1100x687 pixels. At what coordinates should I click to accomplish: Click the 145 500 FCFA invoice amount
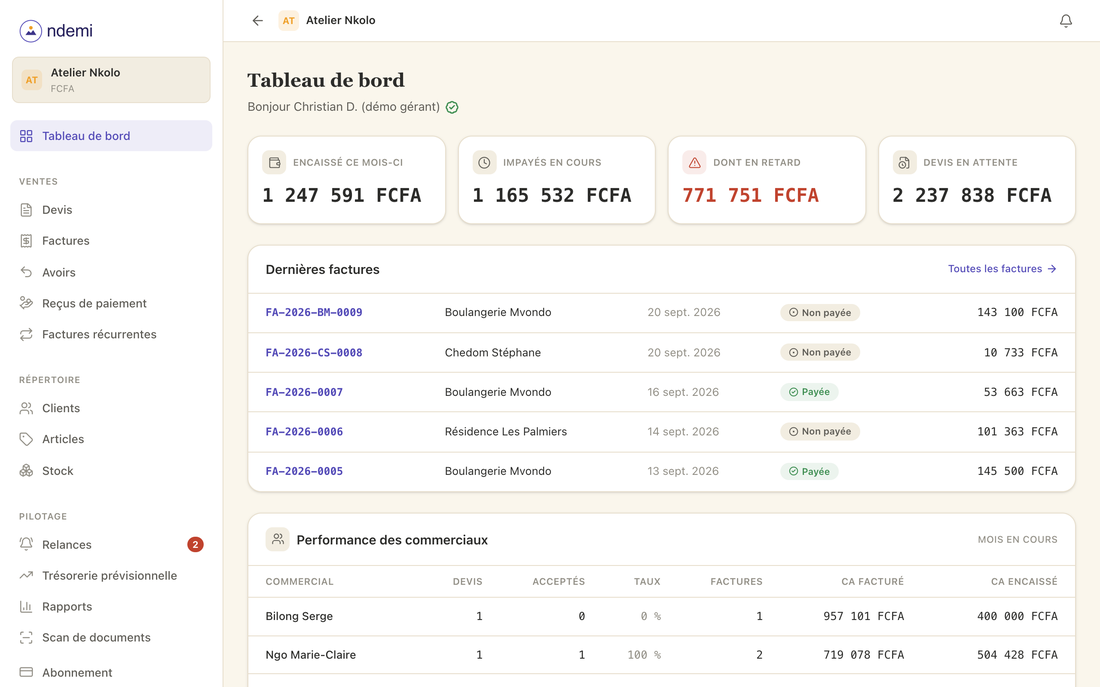(x=1017, y=471)
